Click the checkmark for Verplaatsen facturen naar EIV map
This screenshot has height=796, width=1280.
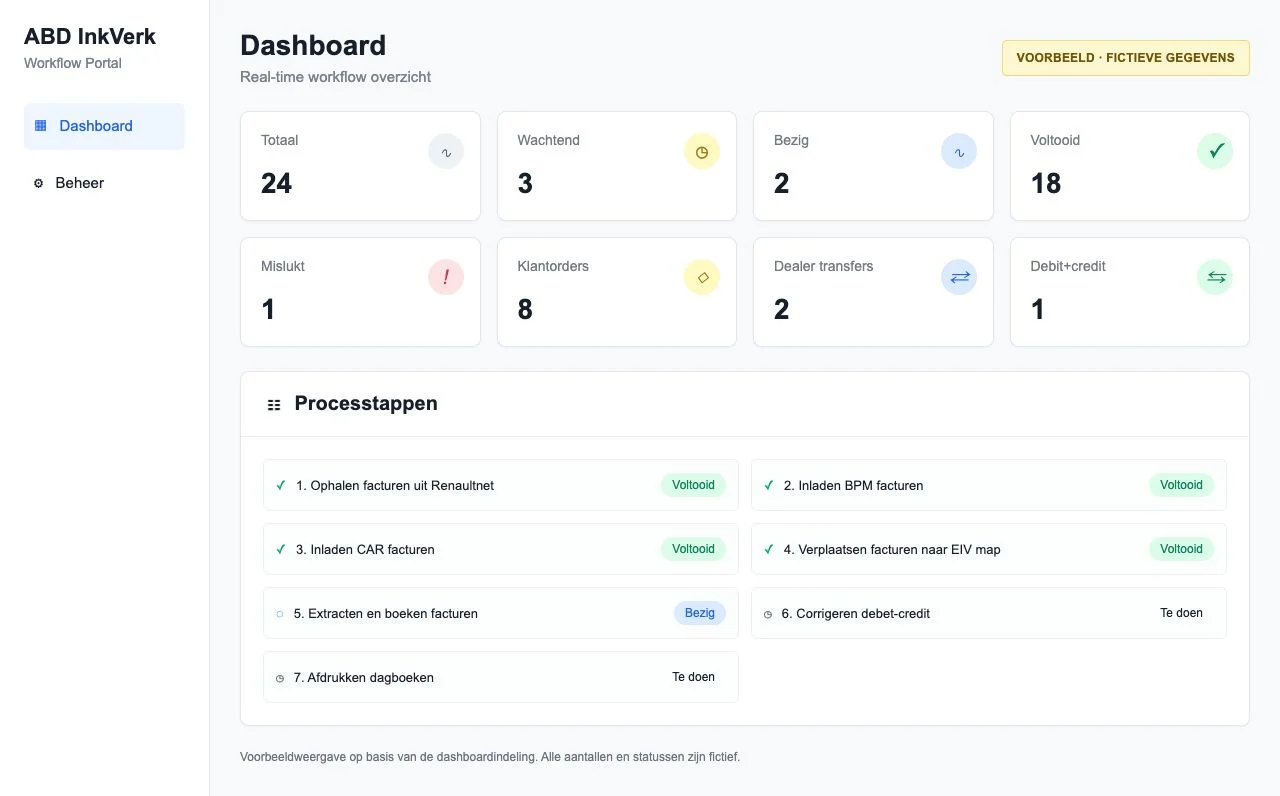point(769,549)
